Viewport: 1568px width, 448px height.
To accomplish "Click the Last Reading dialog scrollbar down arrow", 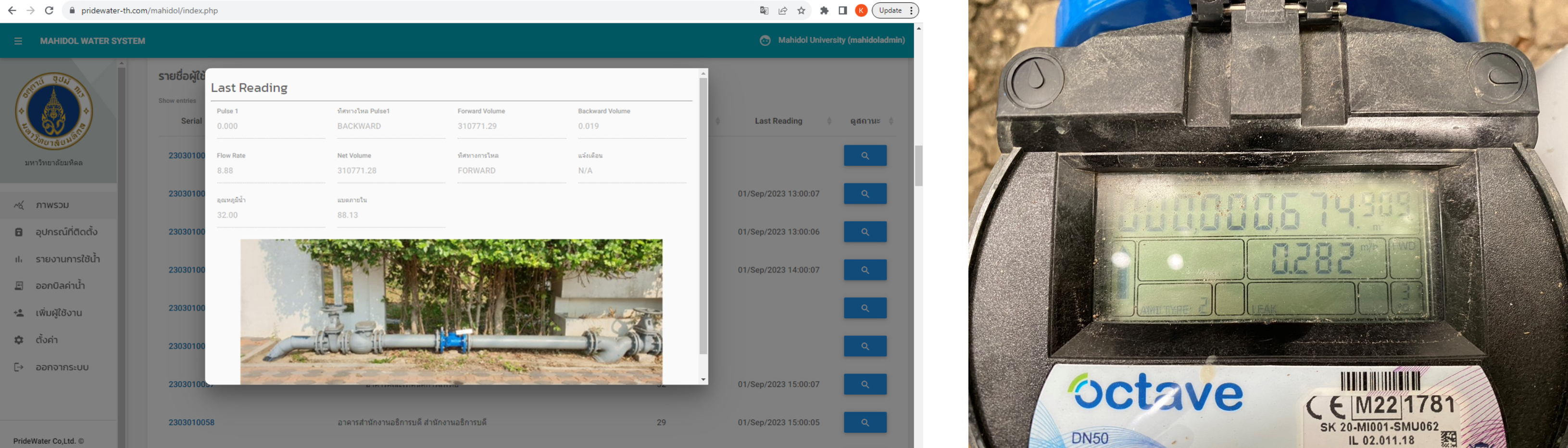I will pyautogui.click(x=703, y=380).
